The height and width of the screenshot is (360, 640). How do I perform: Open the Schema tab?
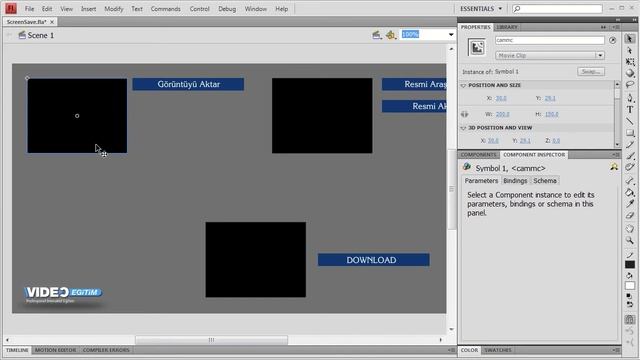point(544,180)
